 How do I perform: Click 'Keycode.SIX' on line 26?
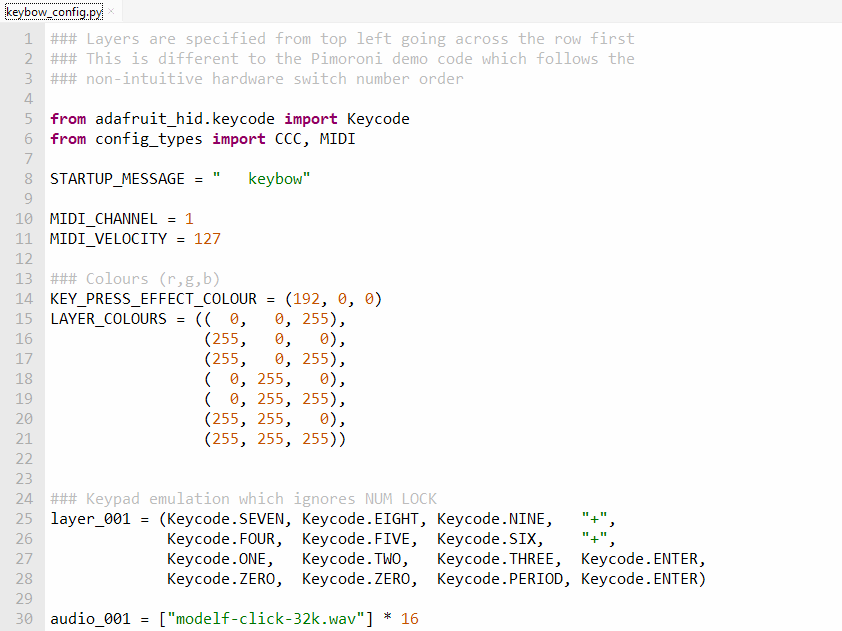pyautogui.click(x=487, y=539)
